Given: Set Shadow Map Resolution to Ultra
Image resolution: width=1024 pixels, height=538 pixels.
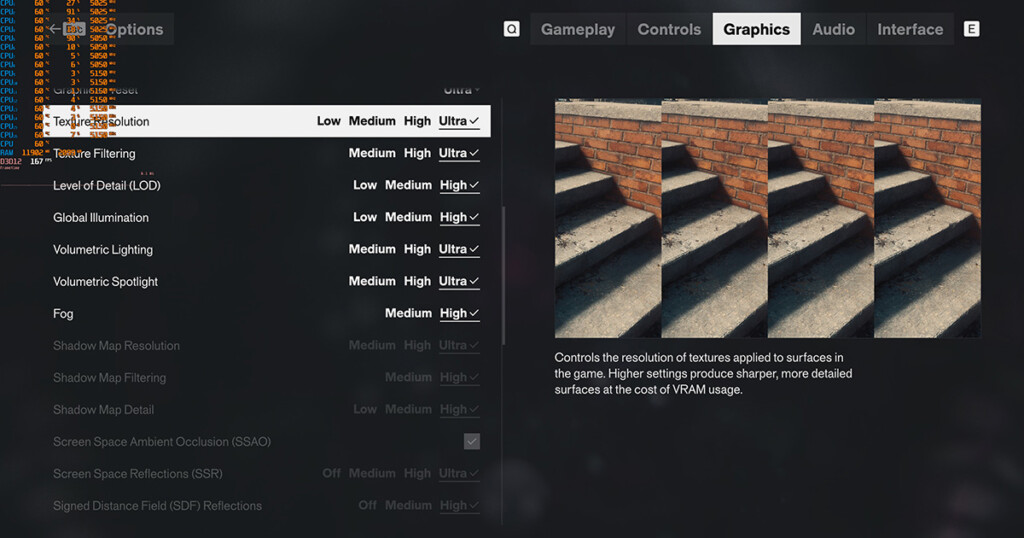Looking at the screenshot, I should [459, 345].
